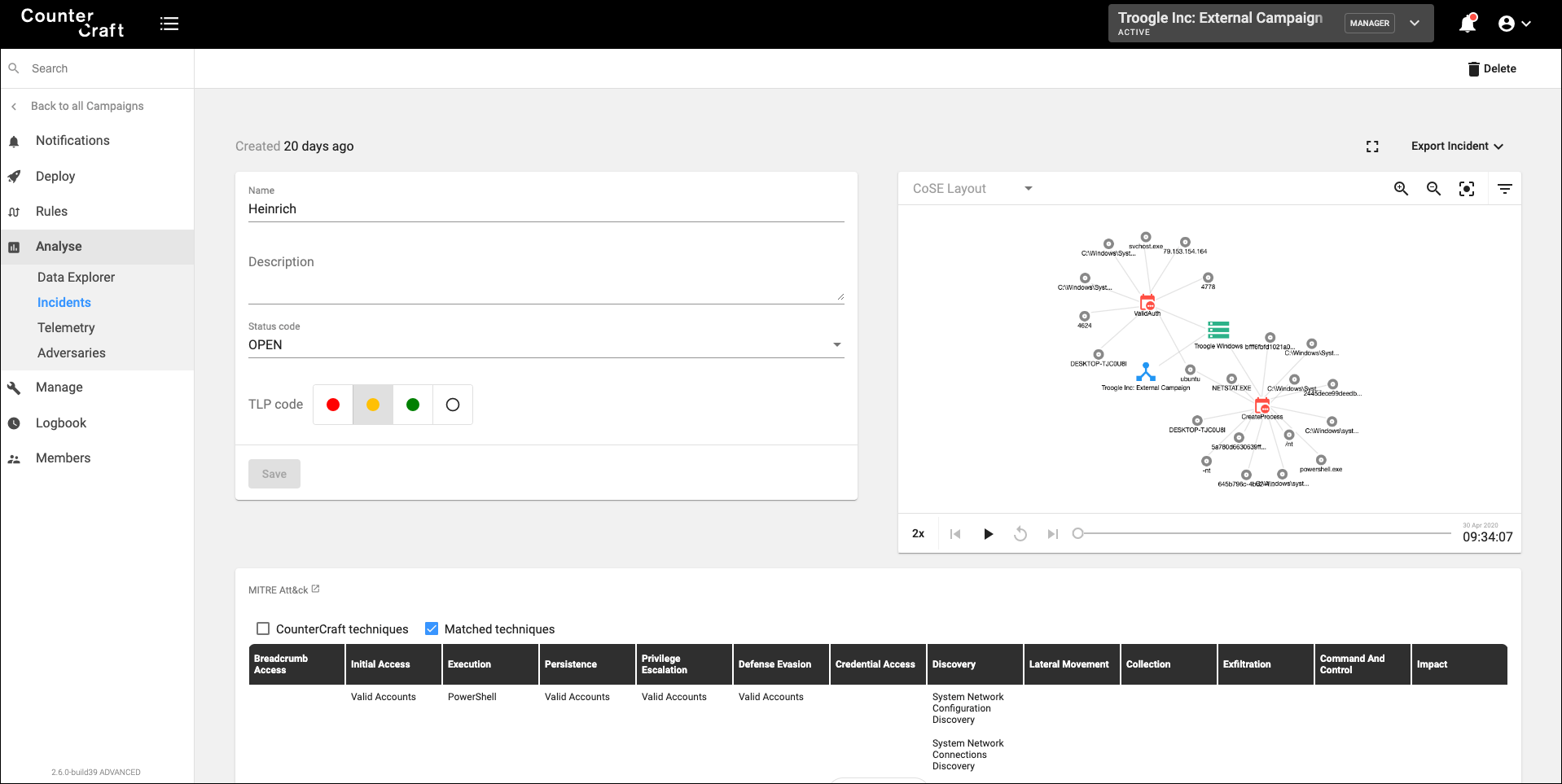Screen dimensions: 1562x784
Task: Select the green TLP code
Action: [413, 405]
